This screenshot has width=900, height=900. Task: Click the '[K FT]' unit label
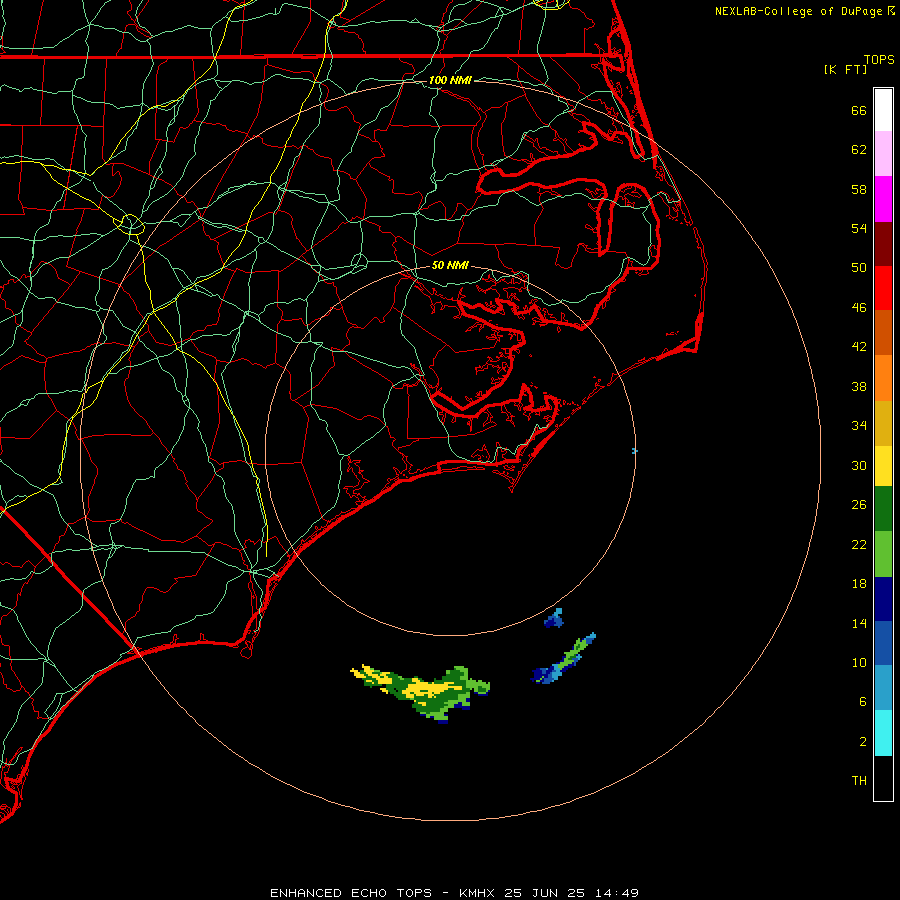point(845,69)
